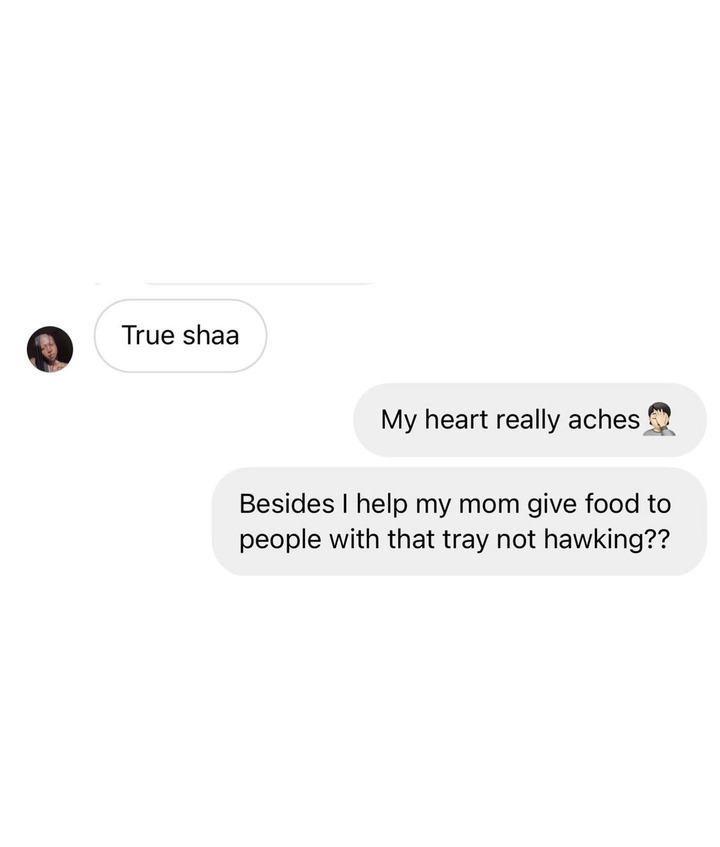The height and width of the screenshot is (847, 720).
Task: Click the word 'heart' in the sent message
Action: point(456,420)
